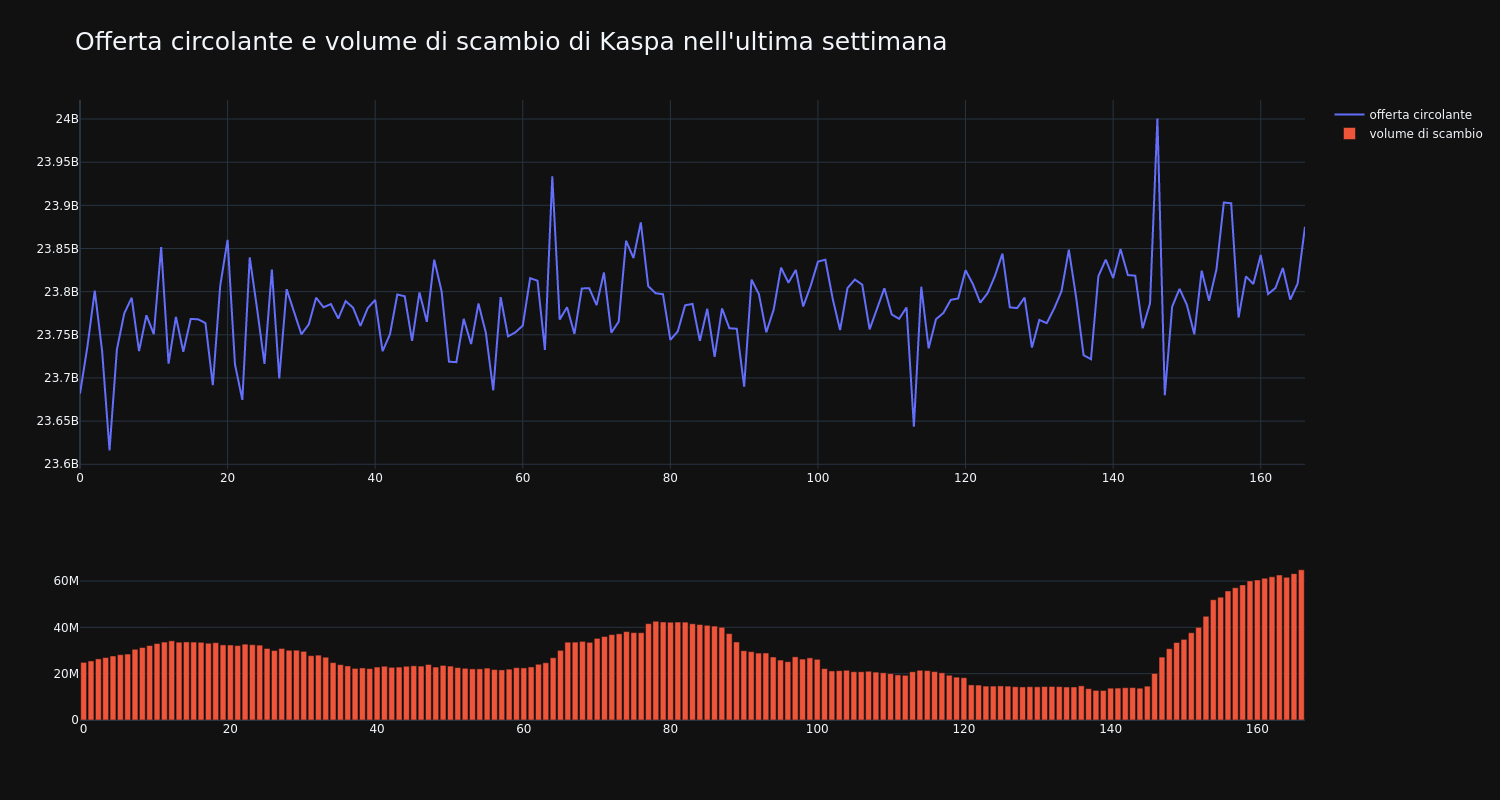Click the 24B y-axis label
1500x800 pixels.
click(x=67, y=119)
